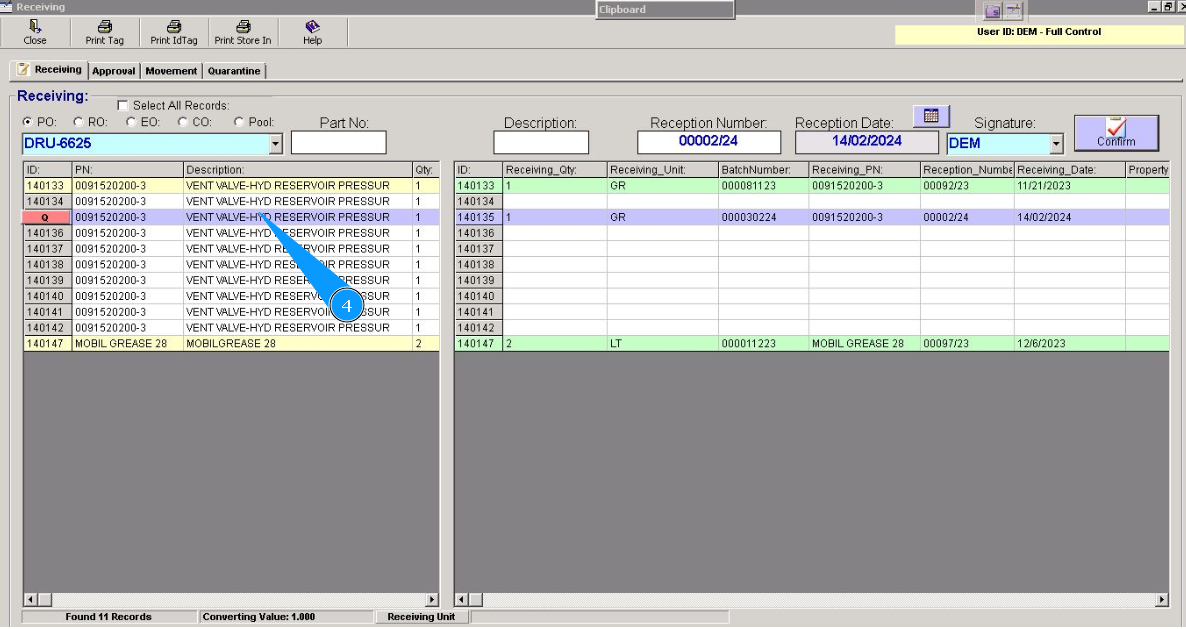The image size is (1186, 629).
Task: Expand the DRU-6625 order dropdown
Action: click(x=276, y=144)
